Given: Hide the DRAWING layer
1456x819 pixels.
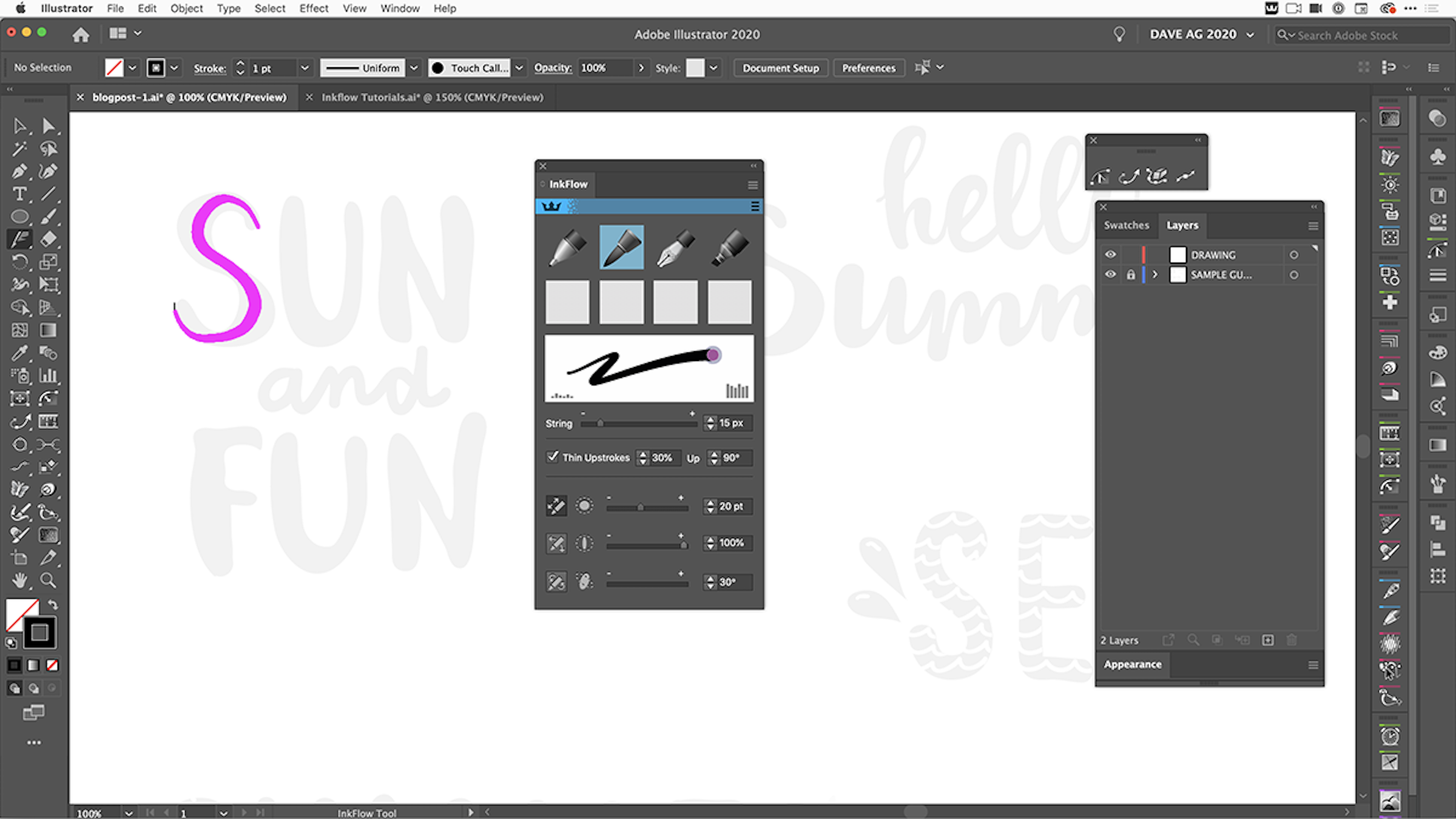Looking at the screenshot, I should (x=1110, y=255).
